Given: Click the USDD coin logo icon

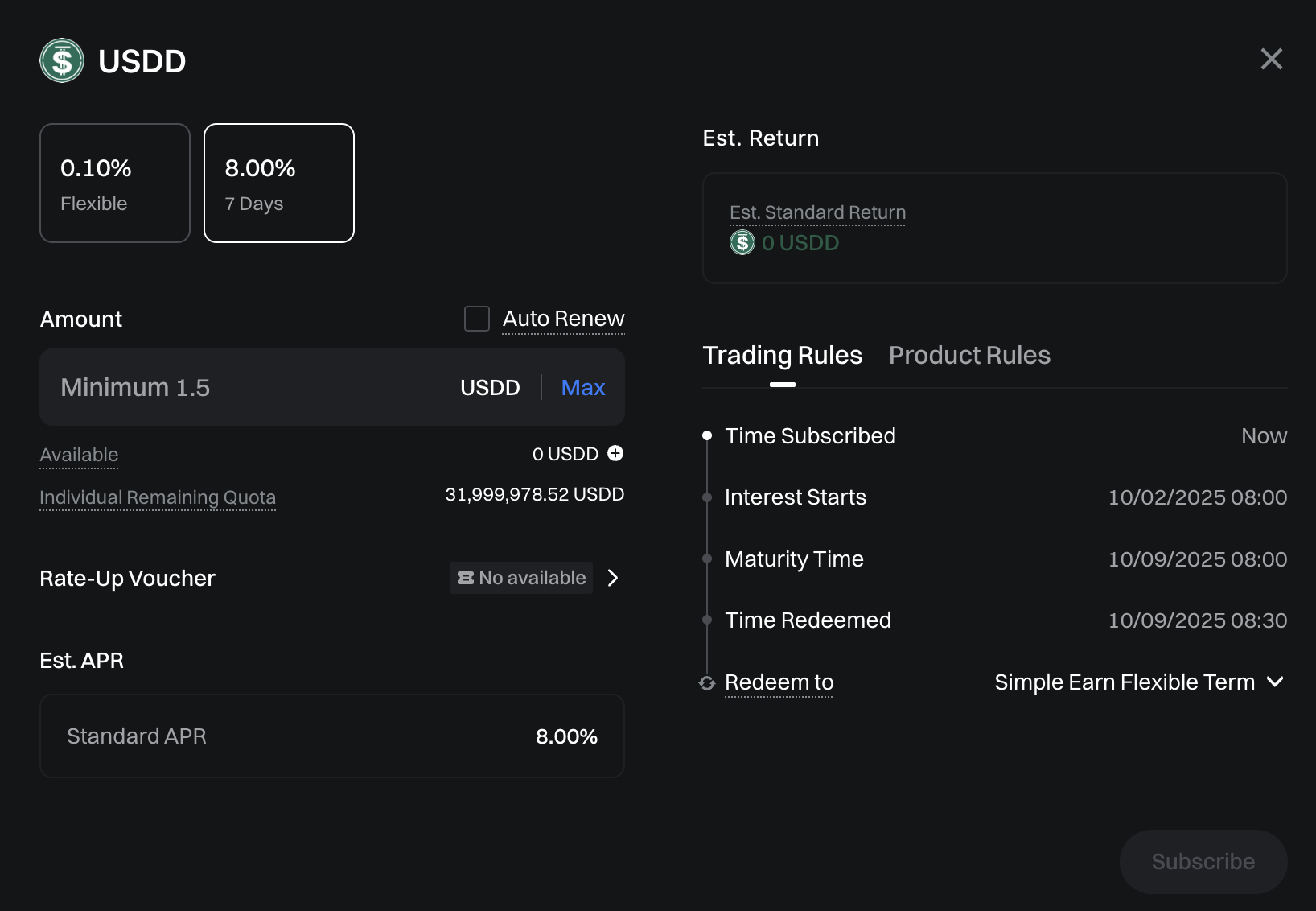Looking at the screenshot, I should click(x=62, y=60).
